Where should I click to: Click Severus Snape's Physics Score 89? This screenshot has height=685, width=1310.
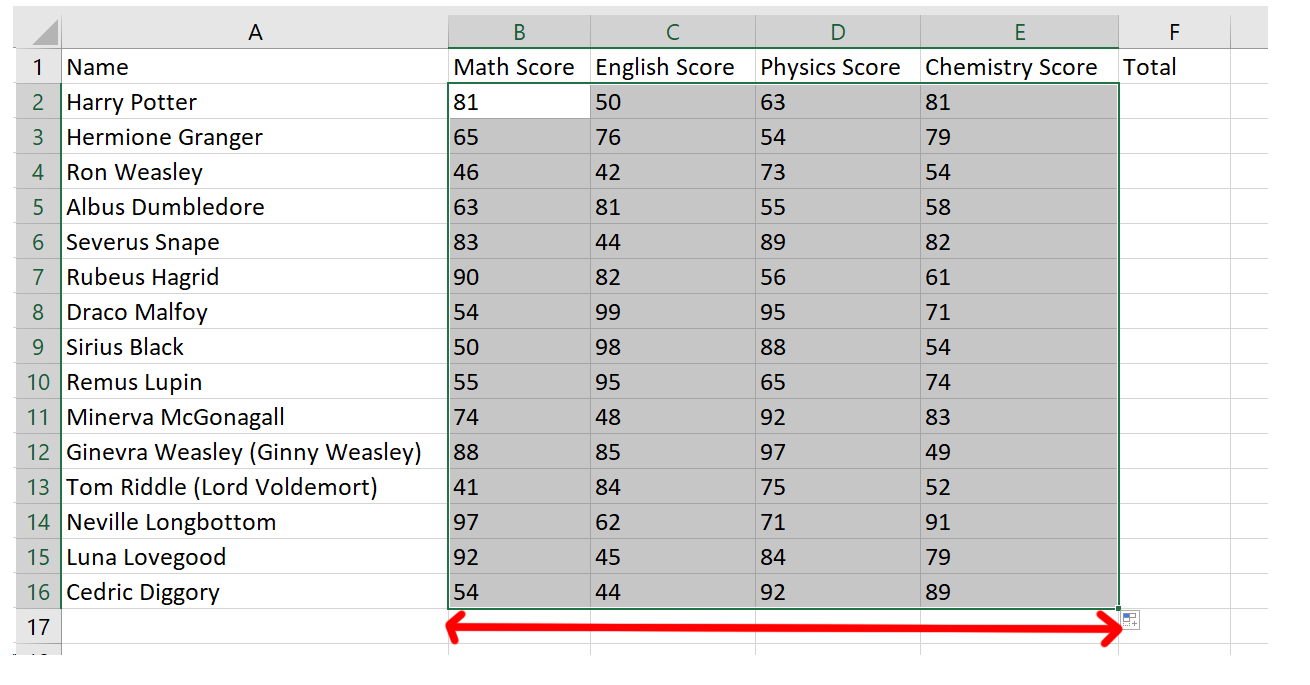pos(838,242)
